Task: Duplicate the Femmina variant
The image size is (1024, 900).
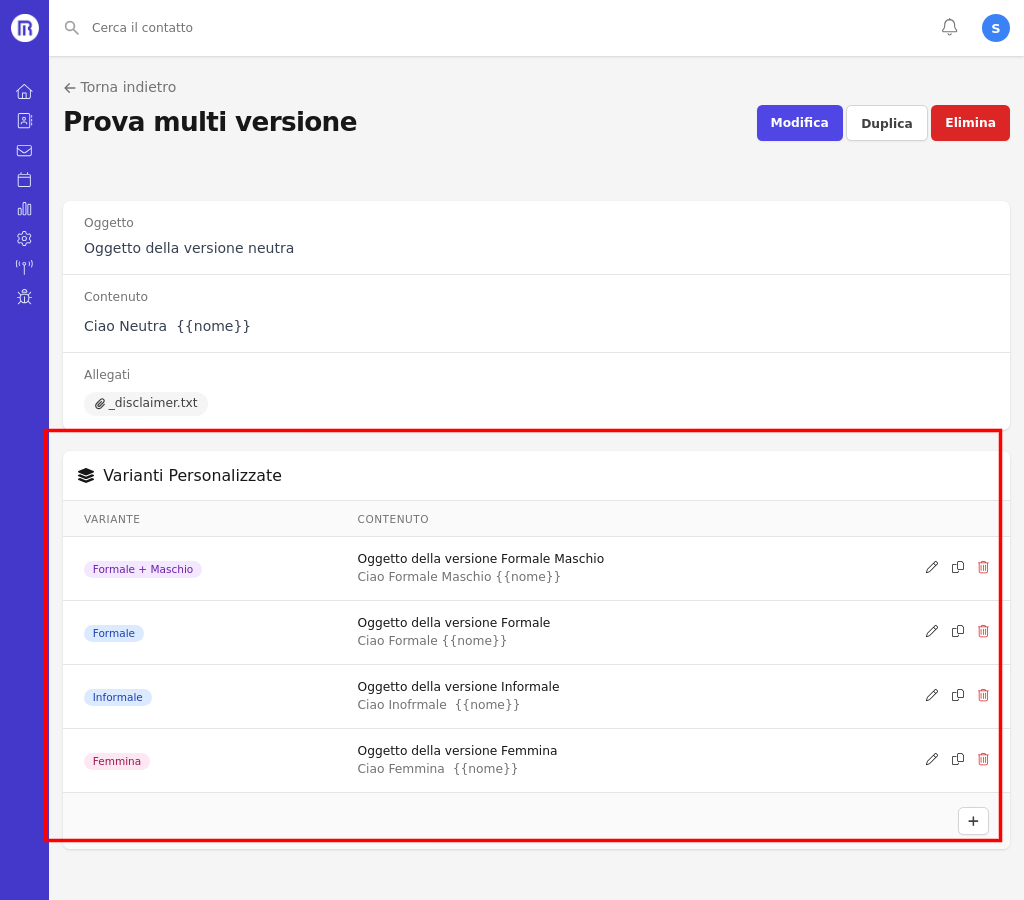Action: (x=958, y=759)
